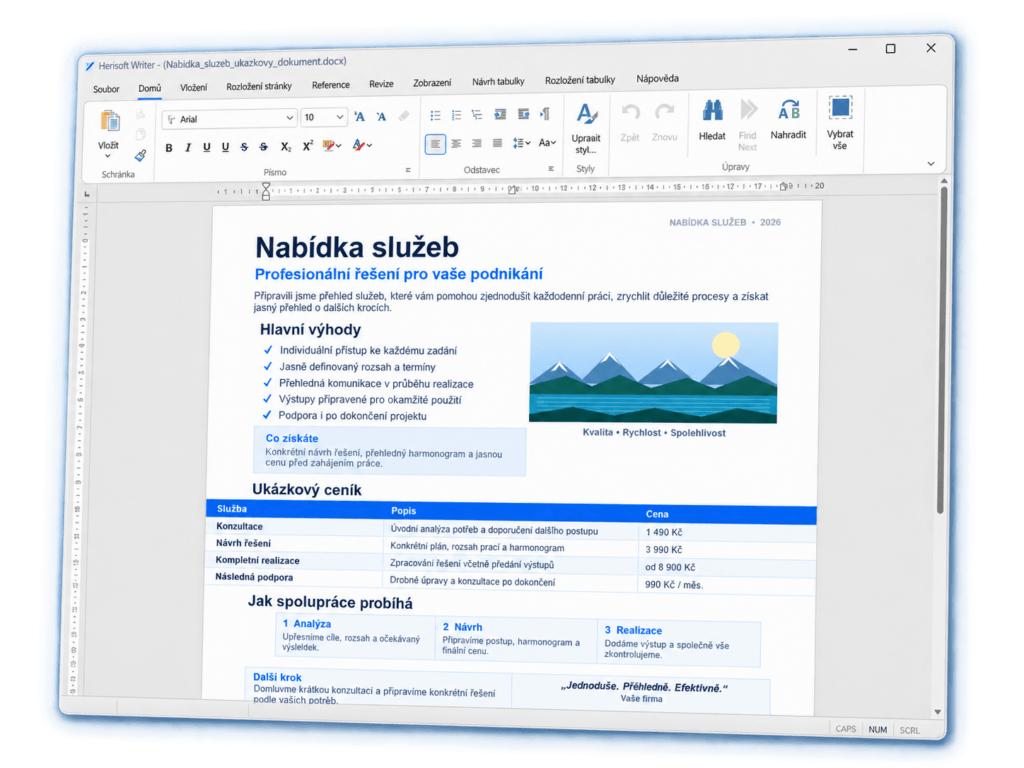Image resolution: width=1024 pixels, height=768 pixels.
Task: Click the "Nabídka služeb" document title
Action: click(357, 248)
